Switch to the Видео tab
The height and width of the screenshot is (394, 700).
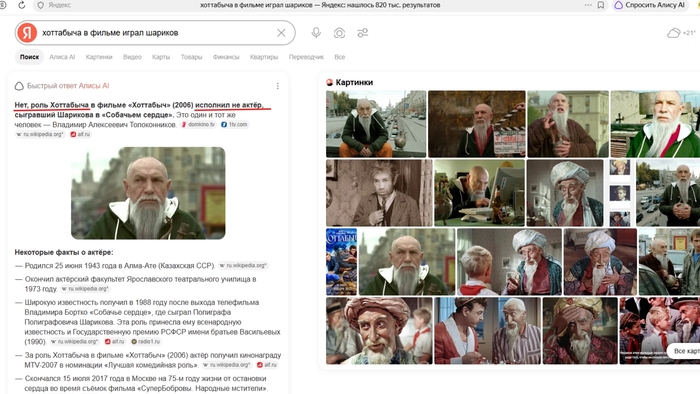click(x=132, y=57)
